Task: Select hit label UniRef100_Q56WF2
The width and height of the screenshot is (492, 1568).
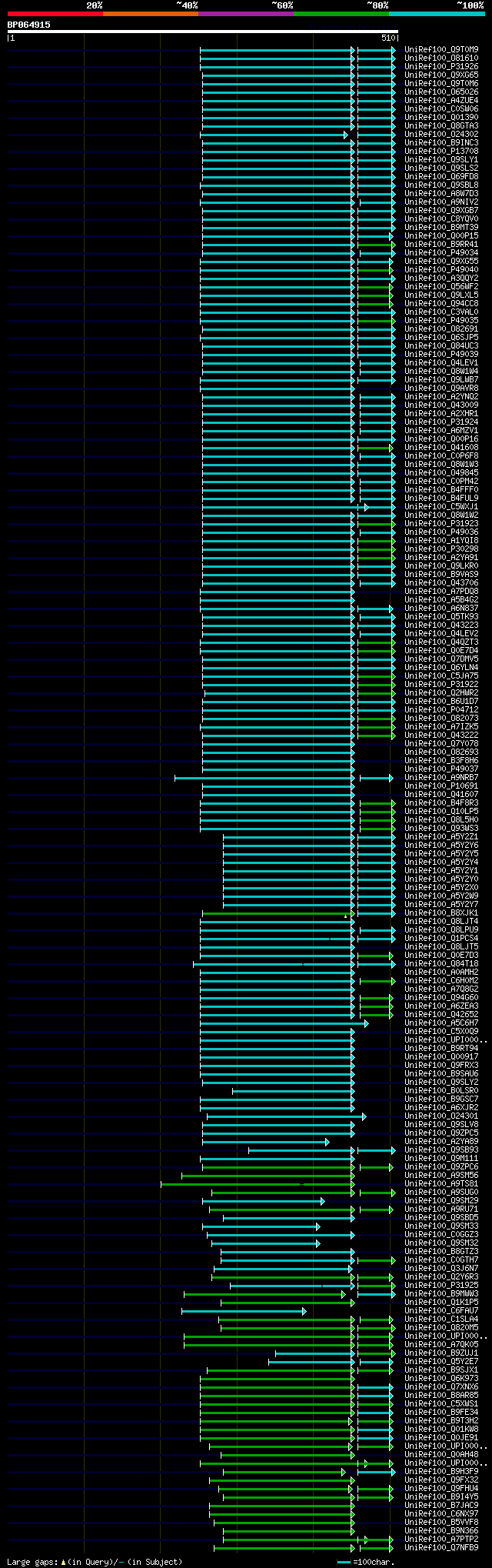Action: [x=441, y=286]
